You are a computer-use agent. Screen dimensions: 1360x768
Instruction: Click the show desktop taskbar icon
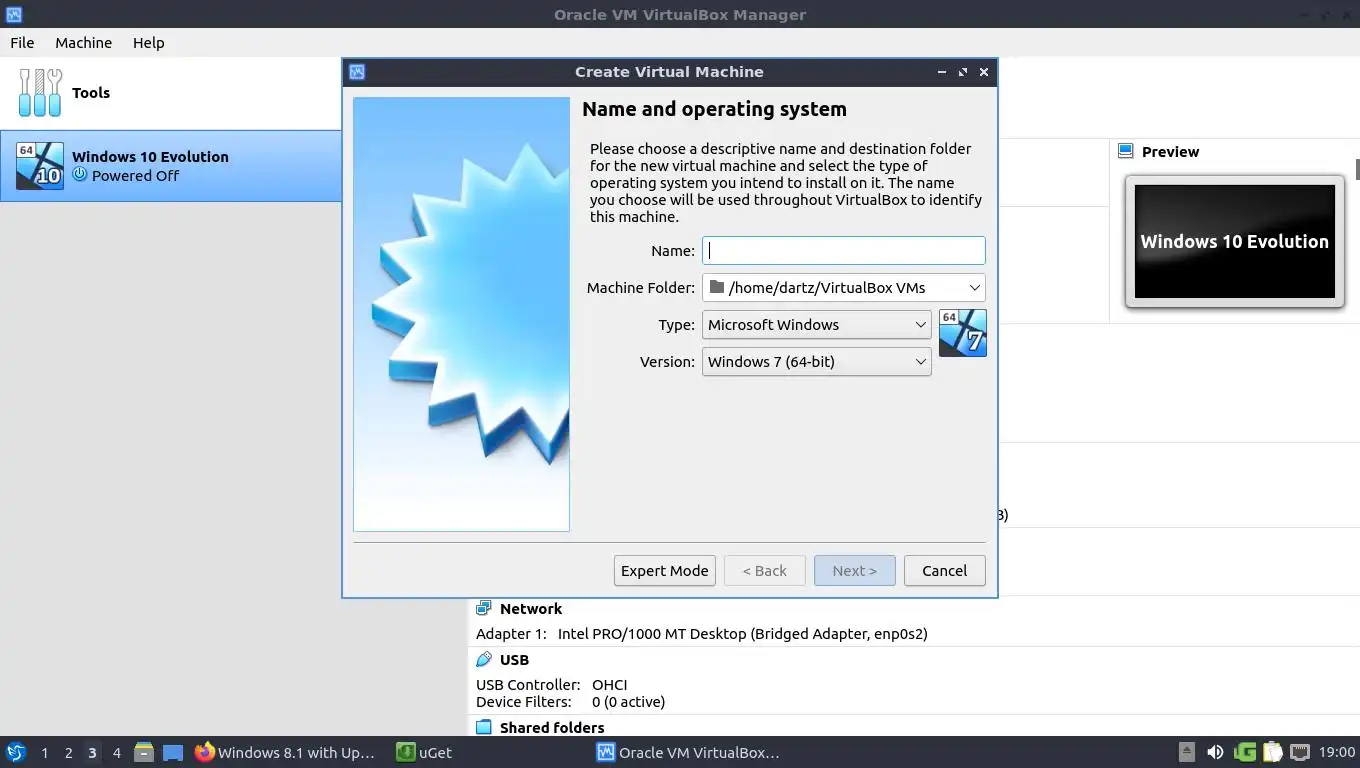point(173,752)
